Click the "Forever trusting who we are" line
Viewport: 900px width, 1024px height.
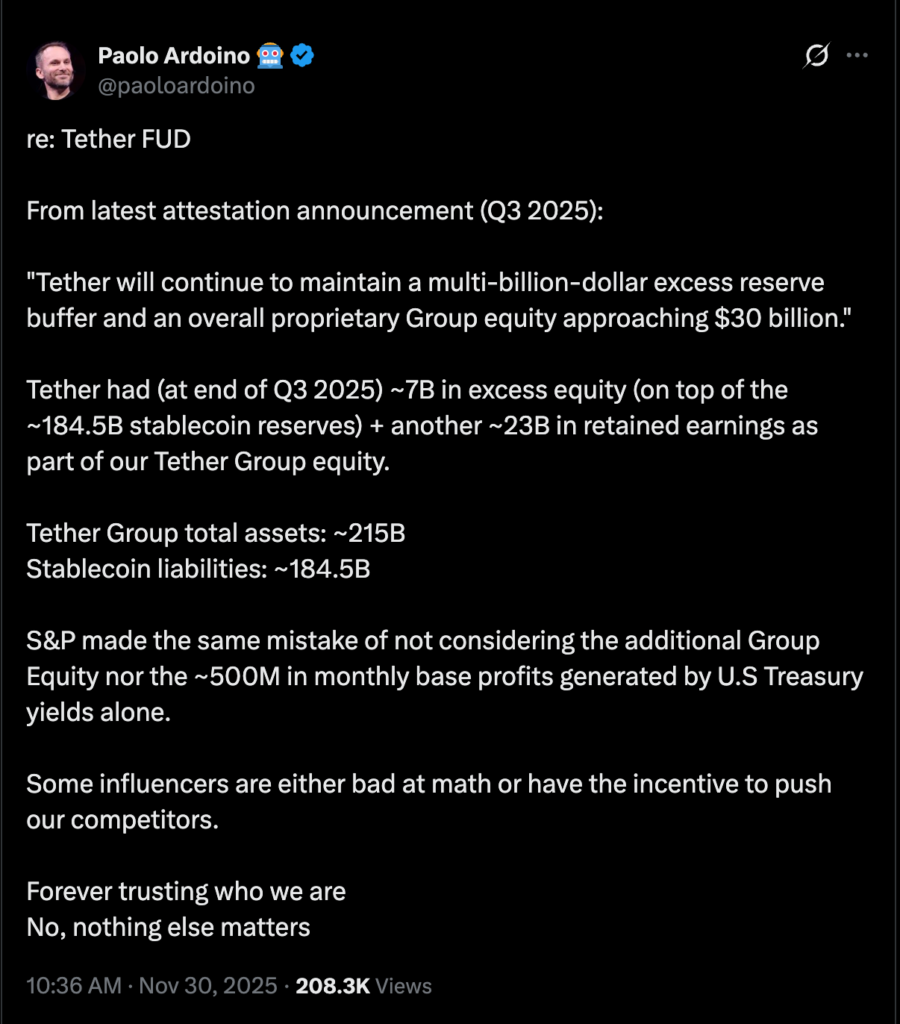186,891
